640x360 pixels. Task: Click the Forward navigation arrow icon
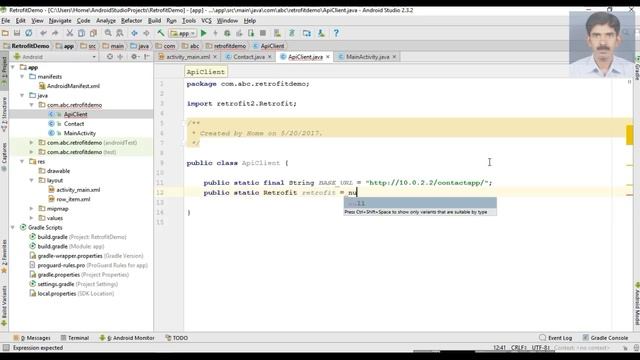click(x=146, y=33)
